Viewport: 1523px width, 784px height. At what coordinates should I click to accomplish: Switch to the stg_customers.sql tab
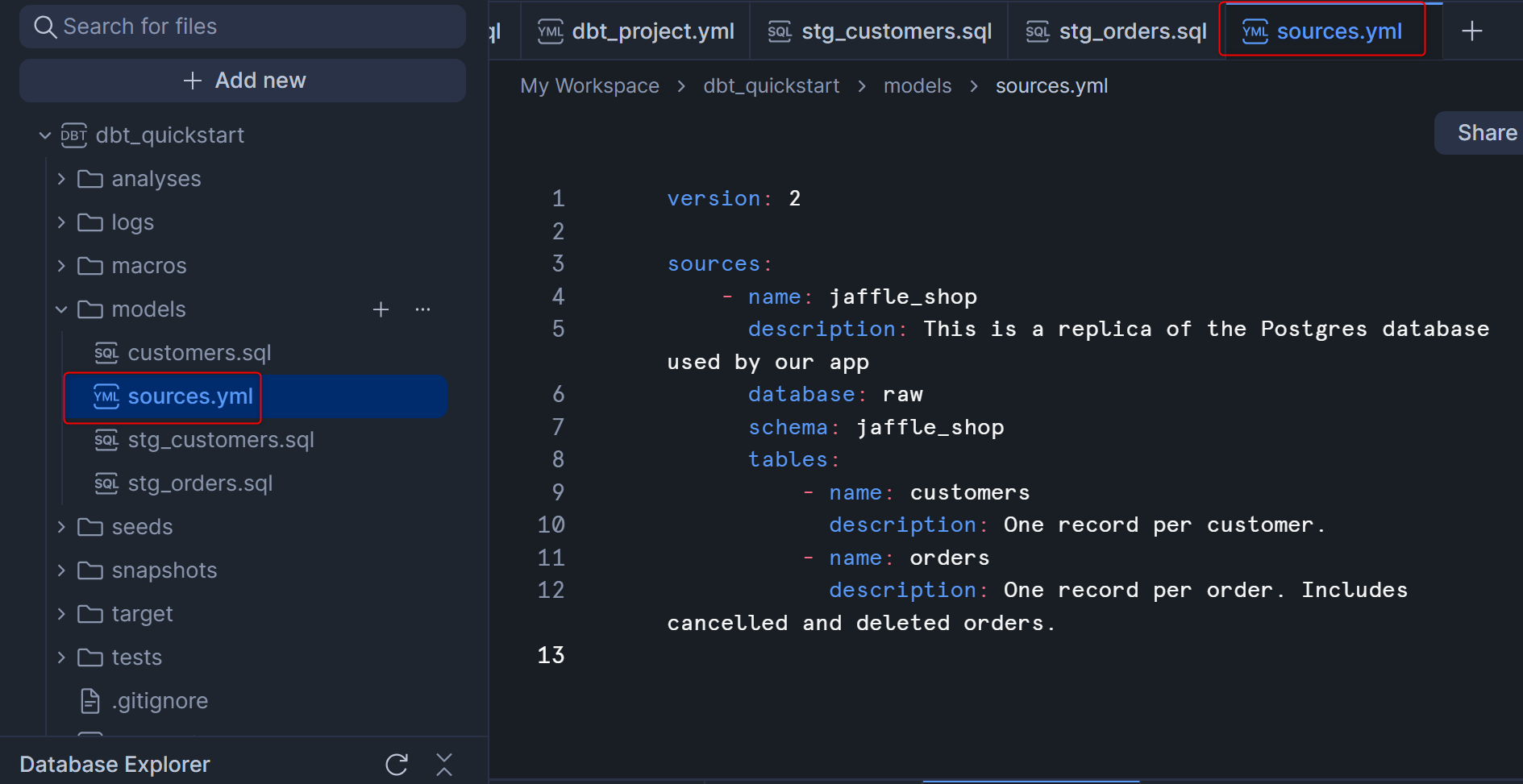point(880,31)
